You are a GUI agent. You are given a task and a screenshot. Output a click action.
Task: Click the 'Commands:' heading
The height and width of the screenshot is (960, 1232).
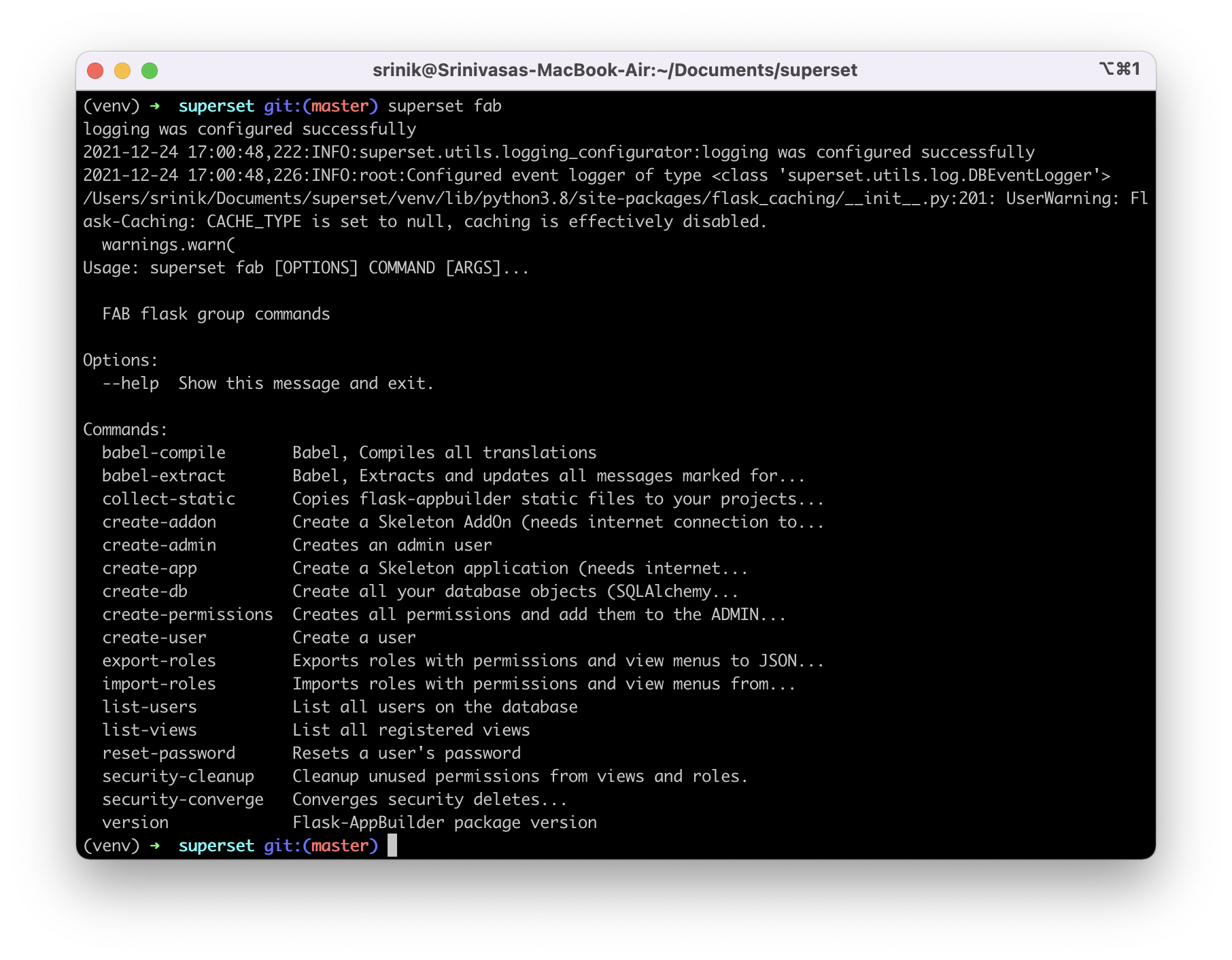point(125,430)
